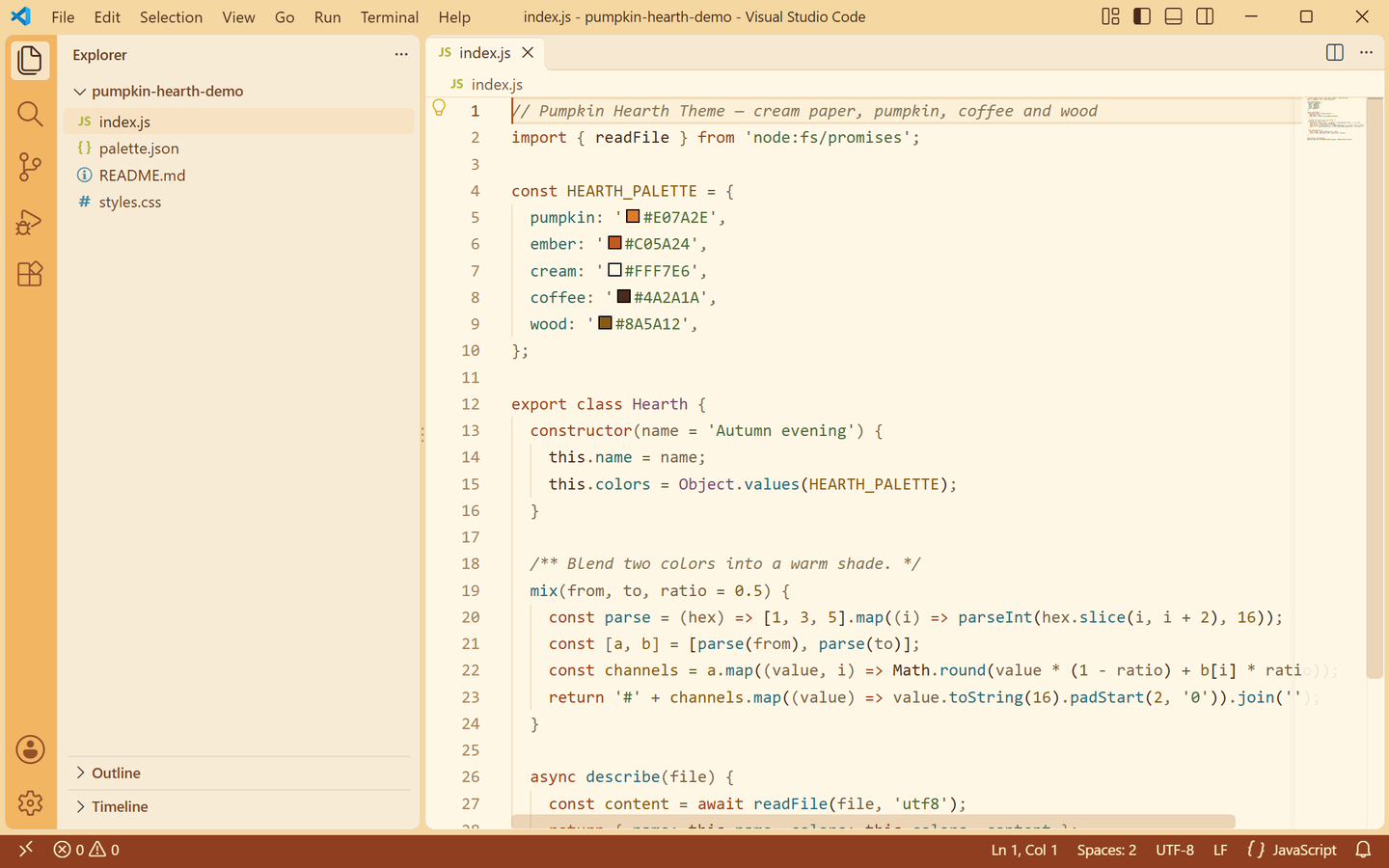The width and height of the screenshot is (1389, 868).
Task: Open the Help menu
Action: pyautogui.click(x=454, y=17)
